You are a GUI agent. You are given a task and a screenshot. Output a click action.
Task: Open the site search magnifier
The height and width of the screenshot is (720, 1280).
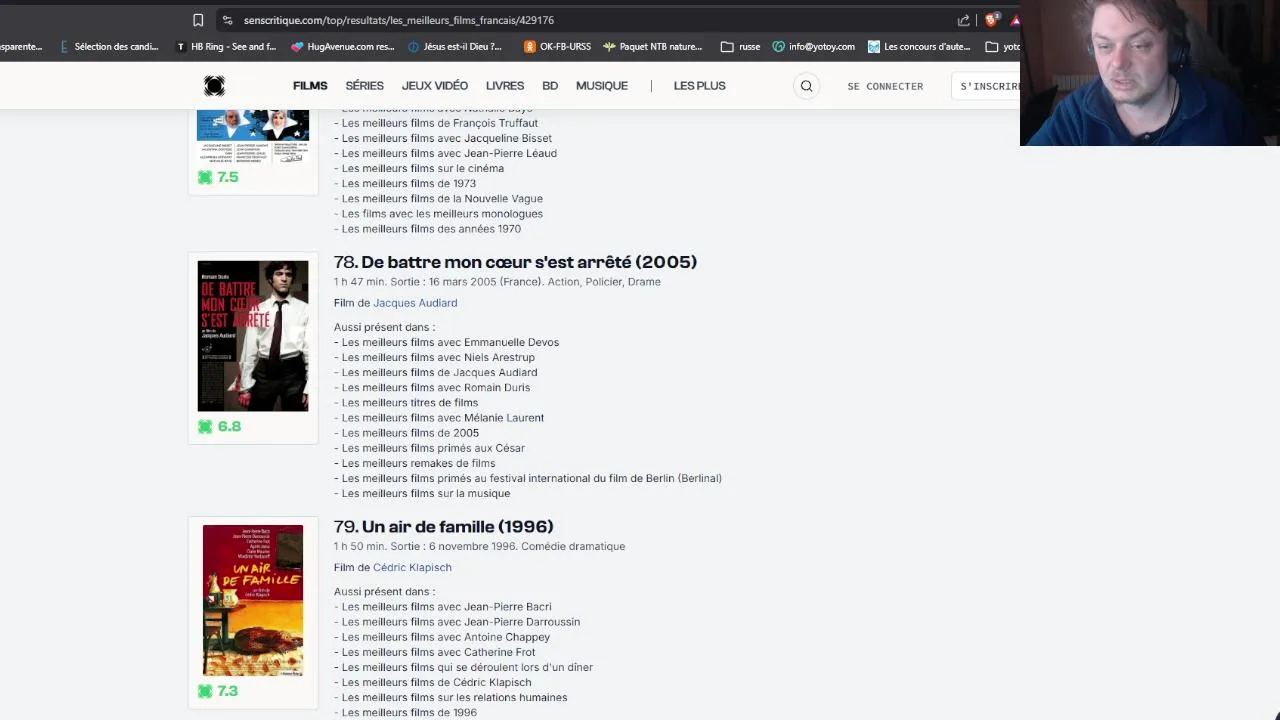(x=806, y=86)
